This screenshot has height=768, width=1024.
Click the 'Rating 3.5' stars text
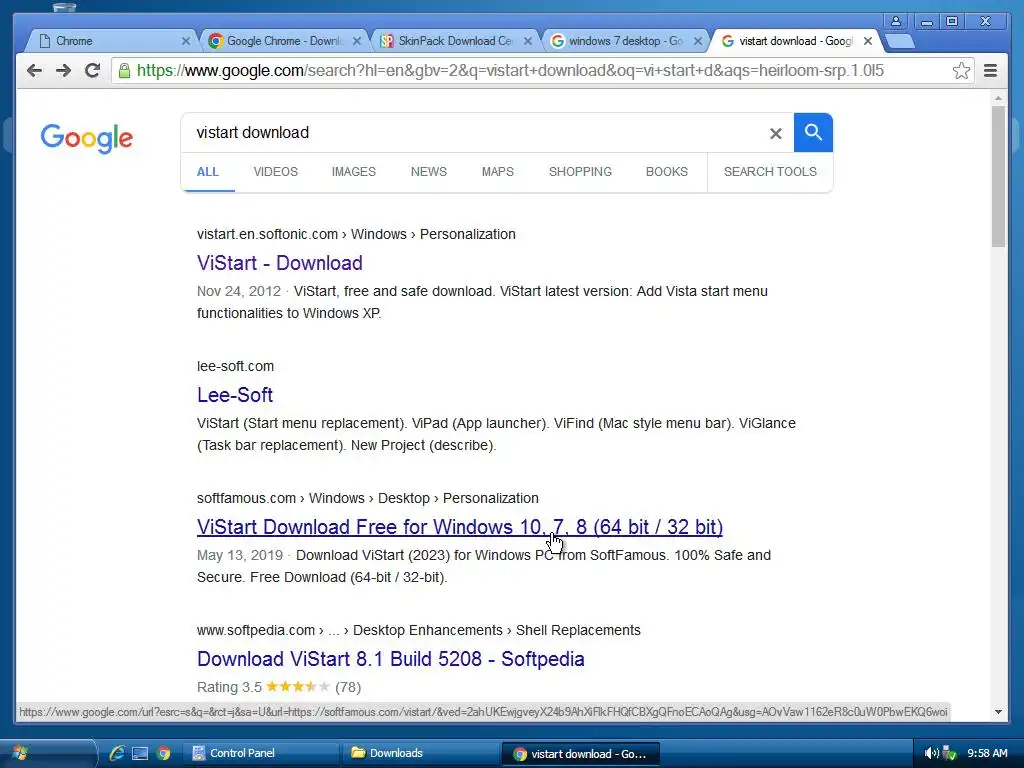point(279,687)
